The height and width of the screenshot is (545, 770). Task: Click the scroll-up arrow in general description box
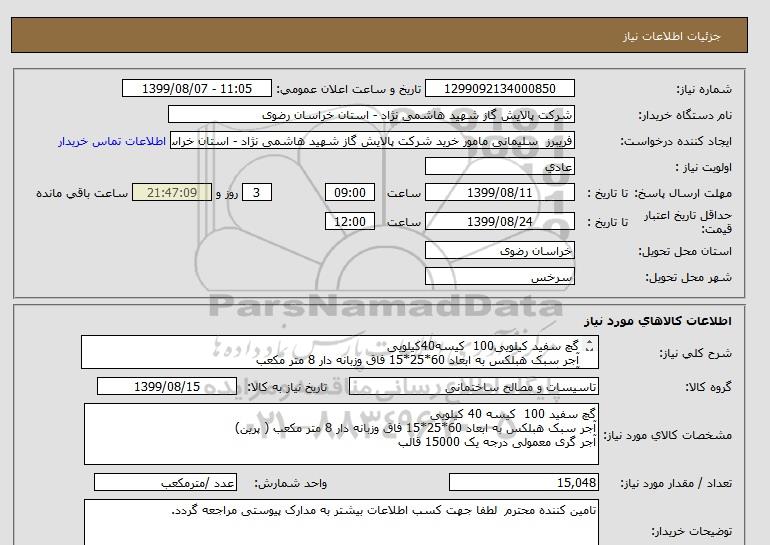[588, 342]
